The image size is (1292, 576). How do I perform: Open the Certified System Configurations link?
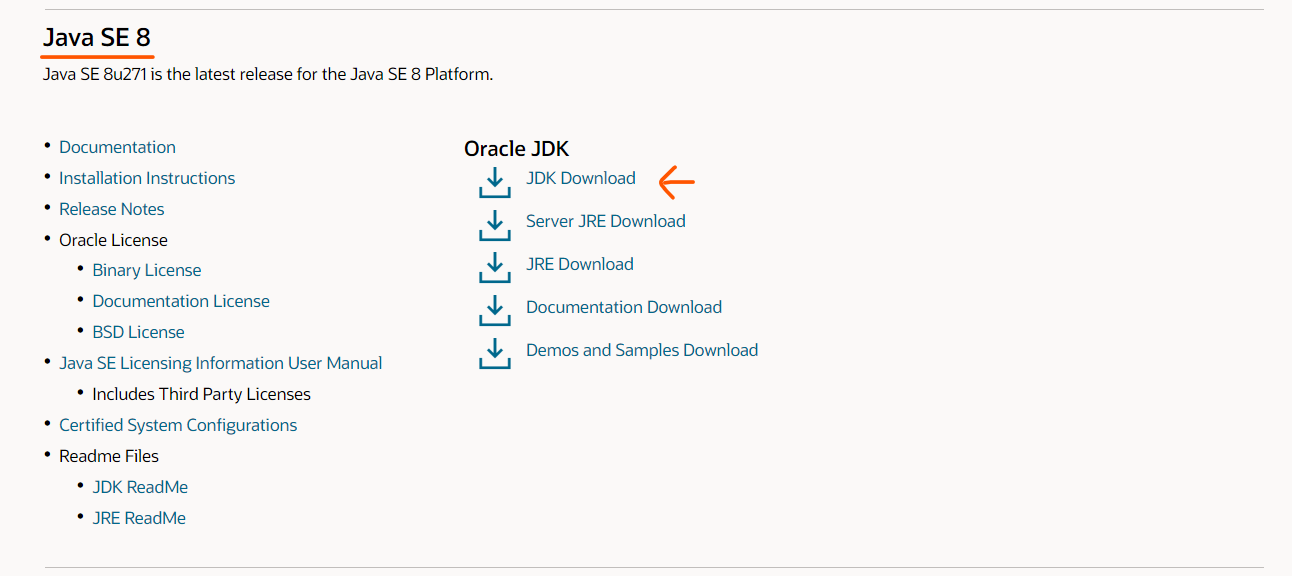click(178, 425)
